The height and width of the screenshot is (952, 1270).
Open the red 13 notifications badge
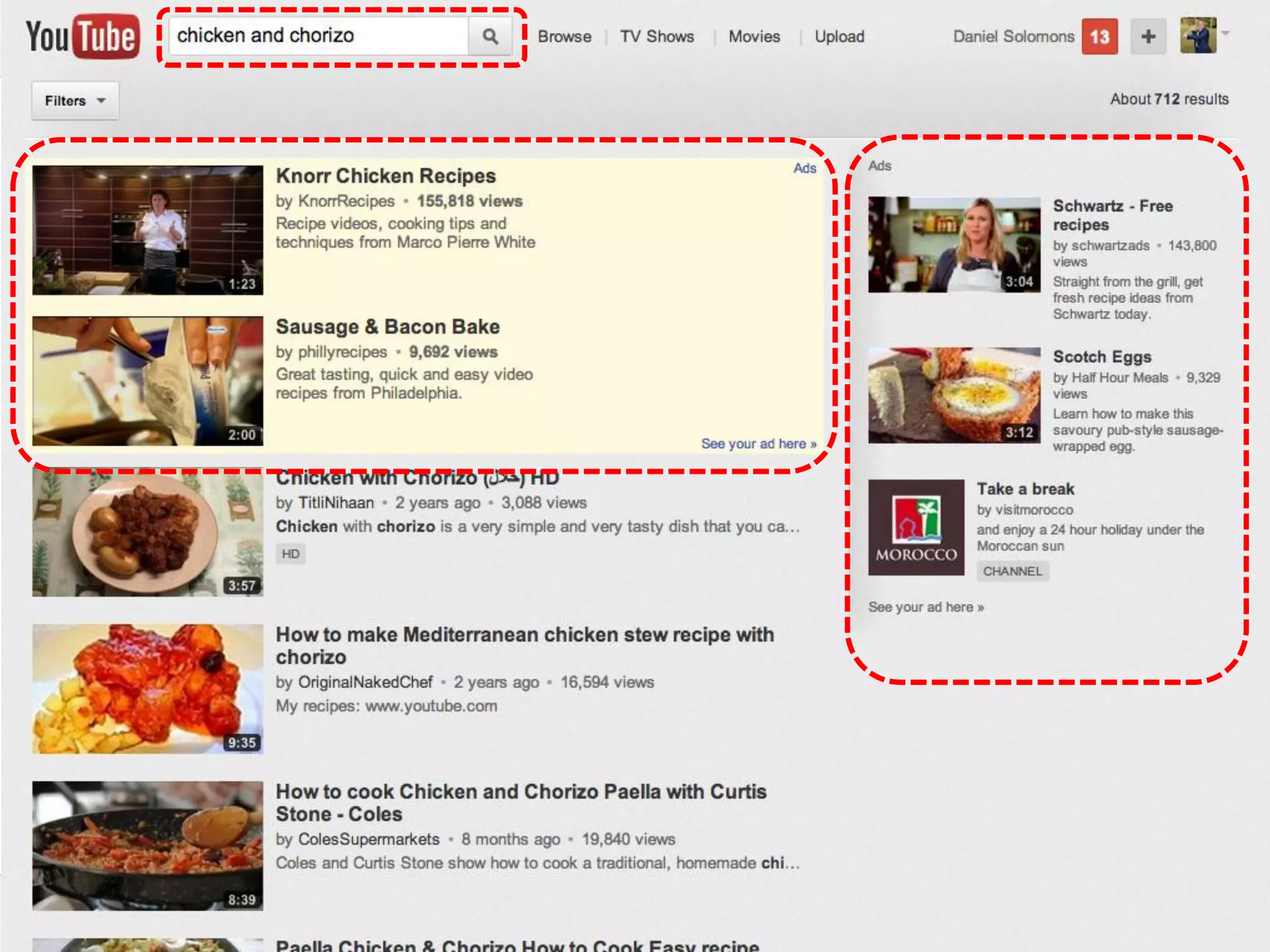pyautogui.click(x=1099, y=37)
